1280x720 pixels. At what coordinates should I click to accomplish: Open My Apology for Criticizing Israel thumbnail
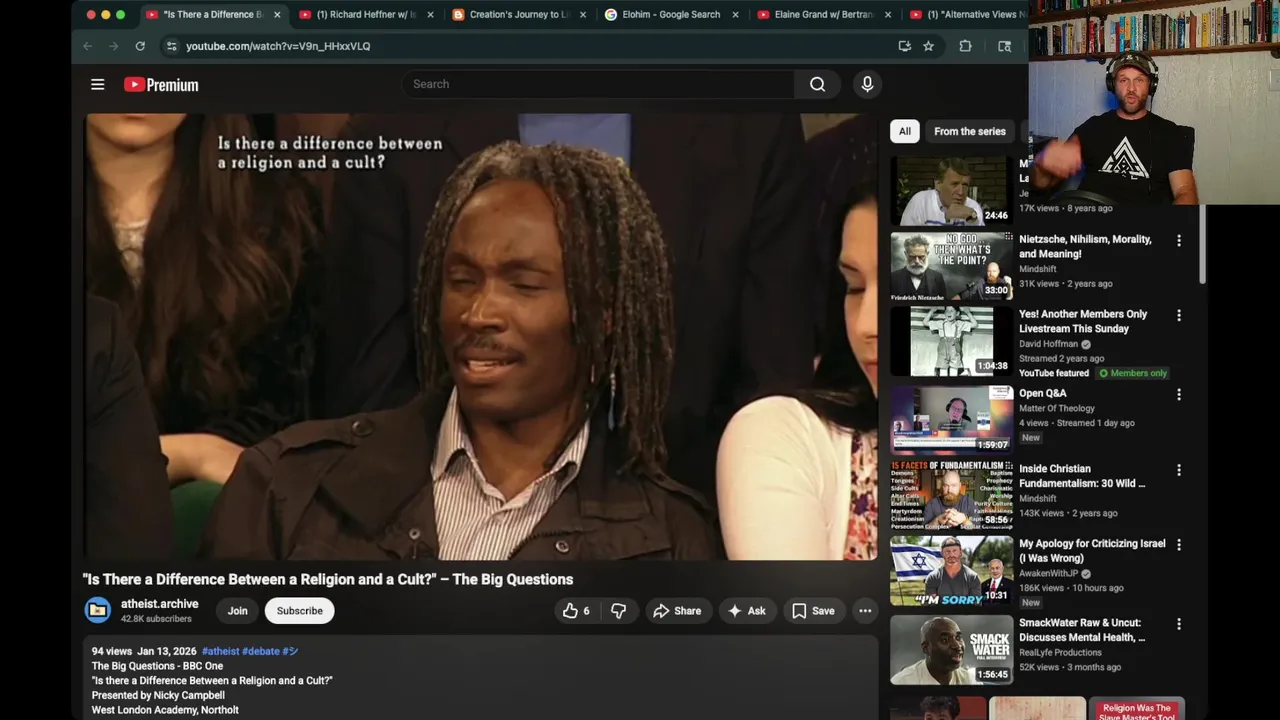coord(951,570)
